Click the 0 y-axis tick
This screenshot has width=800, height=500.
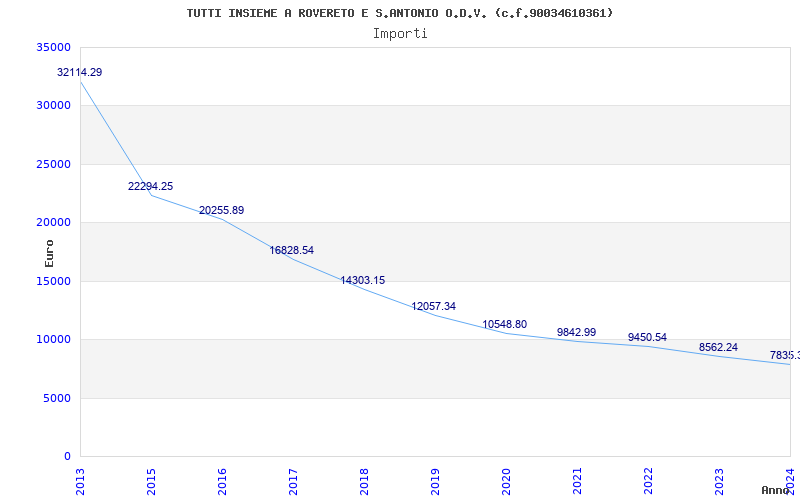(67, 457)
